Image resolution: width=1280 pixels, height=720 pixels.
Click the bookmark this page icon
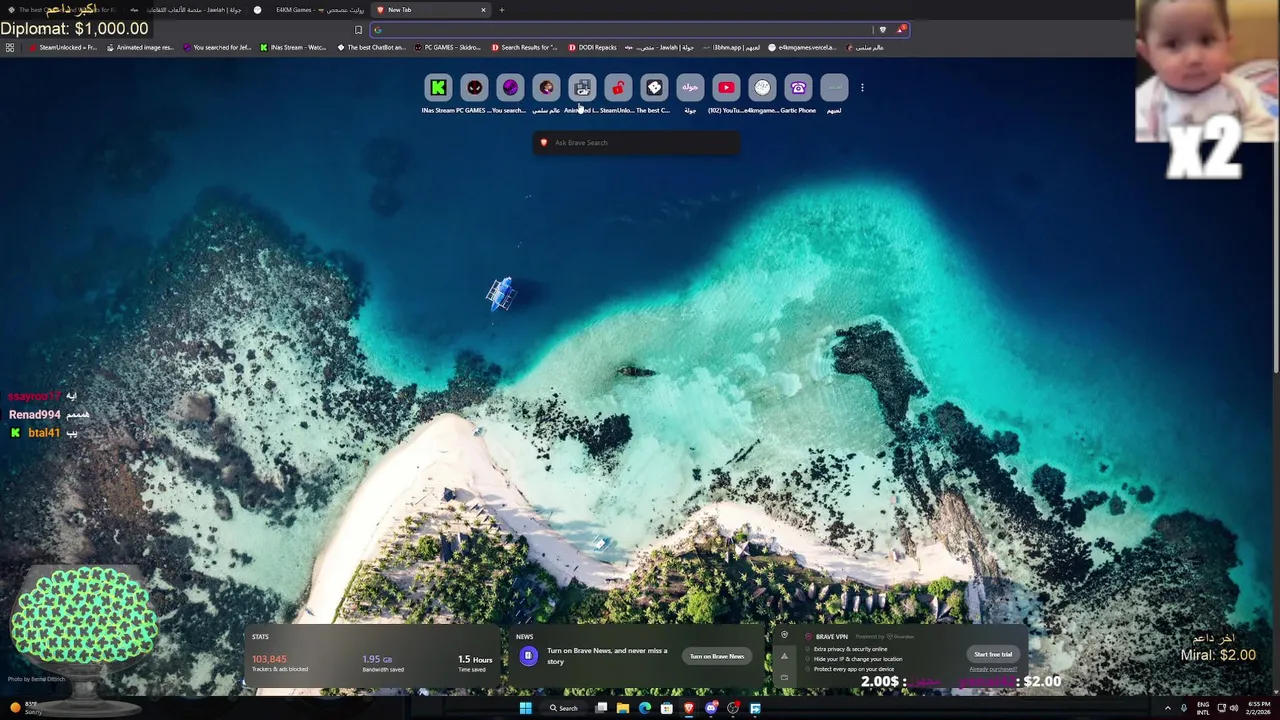(x=358, y=30)
